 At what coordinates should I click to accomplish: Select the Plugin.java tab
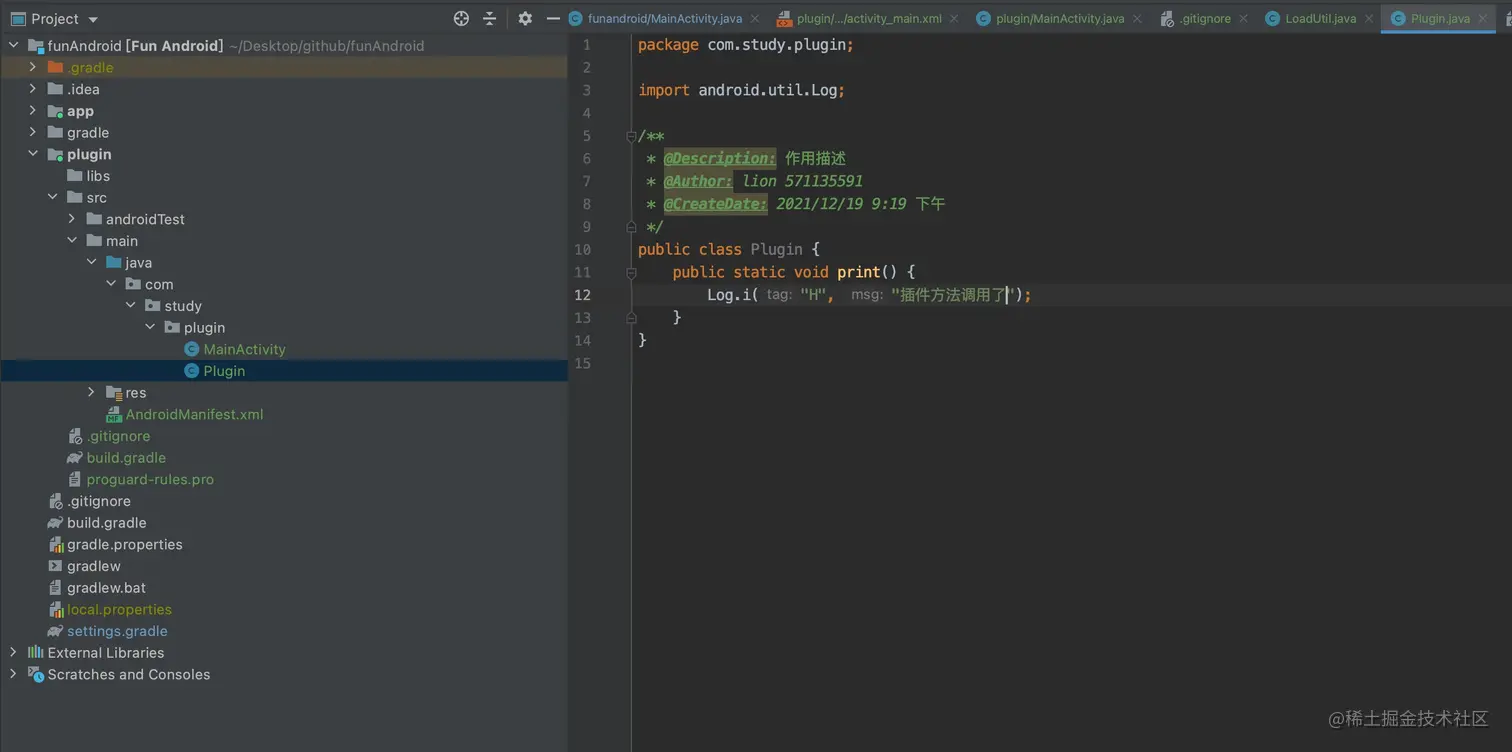tap(1440, 19)
